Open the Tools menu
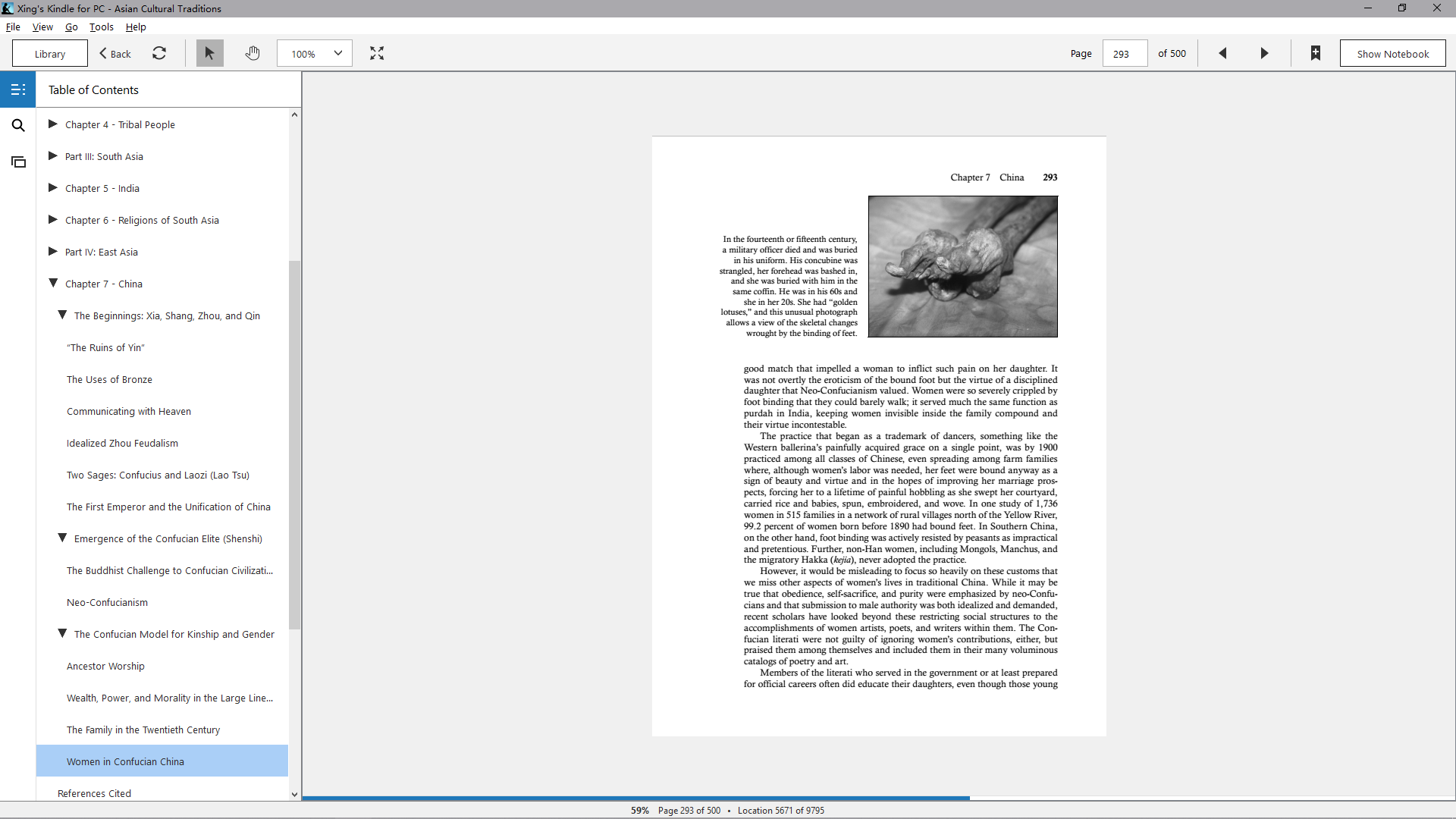 click(x=102, y=27)
